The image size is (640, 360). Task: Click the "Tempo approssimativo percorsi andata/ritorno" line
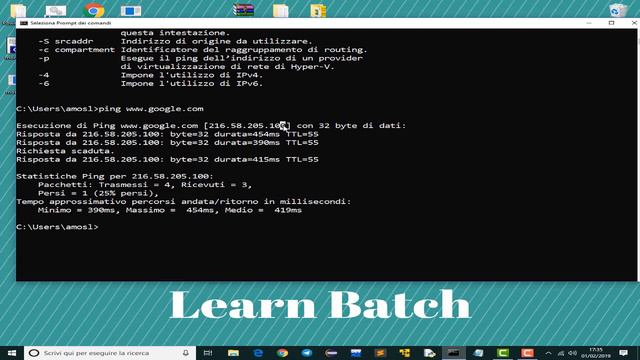(184, 202)
